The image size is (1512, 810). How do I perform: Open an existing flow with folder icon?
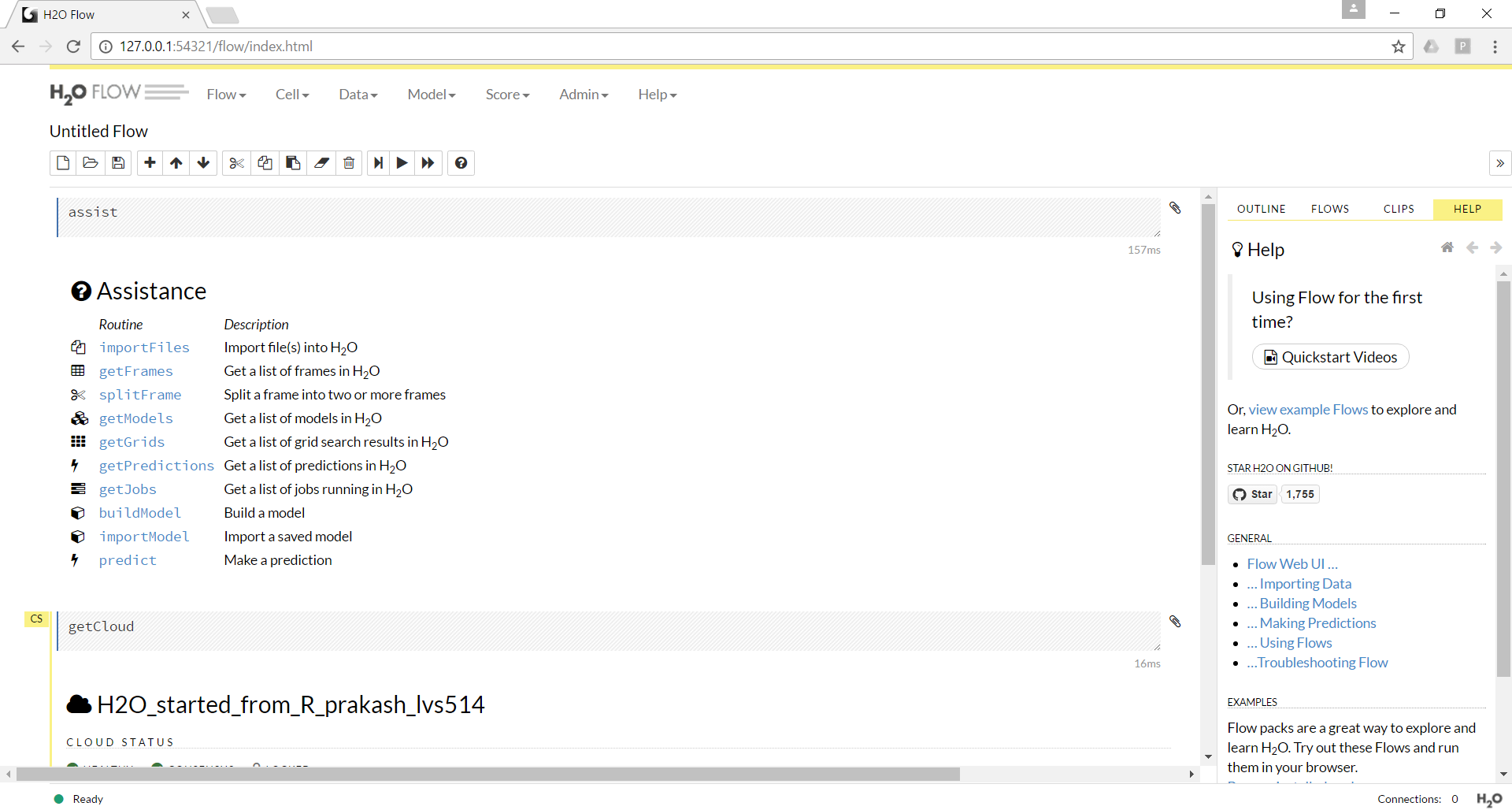coord(91,163)
